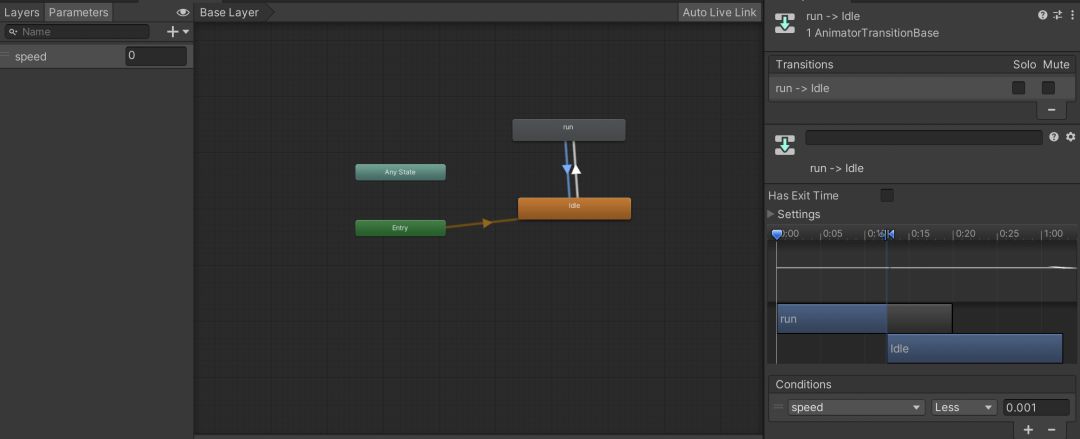Expand the Settings foldout
The image size is (1080, 439).
pyautogui.click(x=771, y=214)
